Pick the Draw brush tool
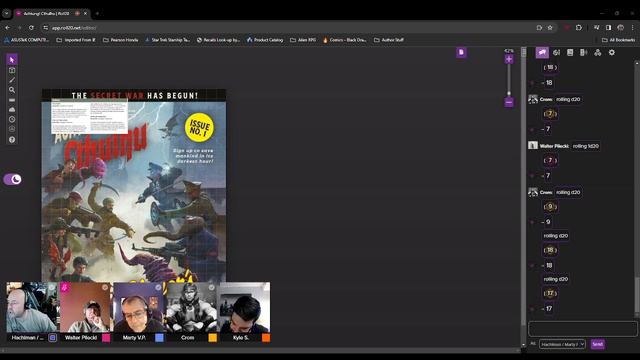640x360 pixels. click(12, 80)
